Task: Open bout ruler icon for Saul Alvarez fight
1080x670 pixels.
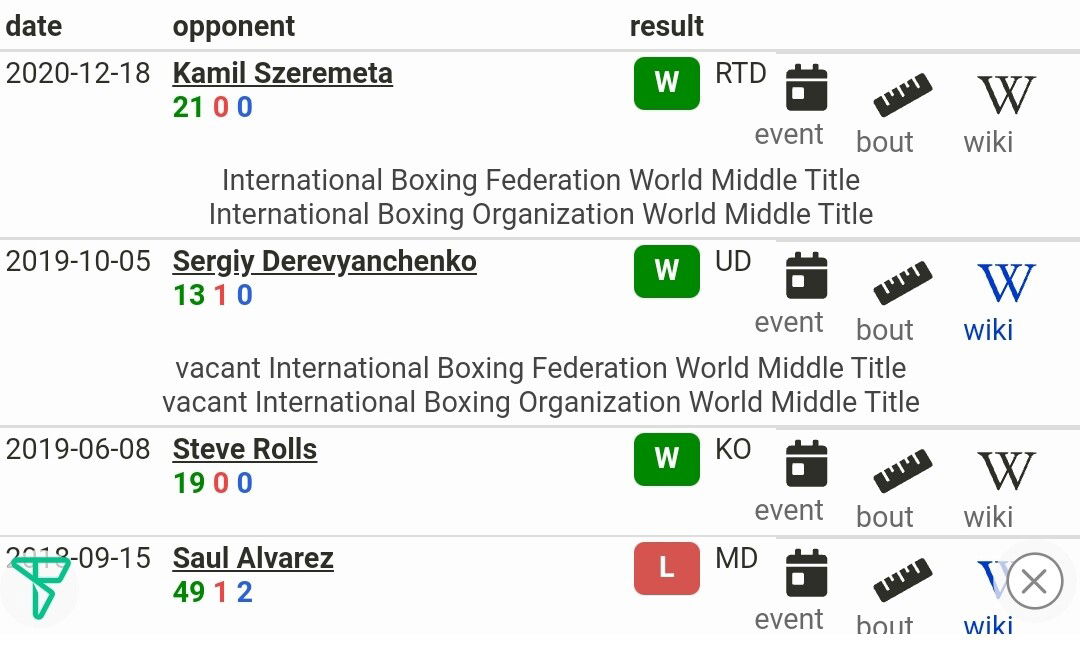Action: pos(902,580)
